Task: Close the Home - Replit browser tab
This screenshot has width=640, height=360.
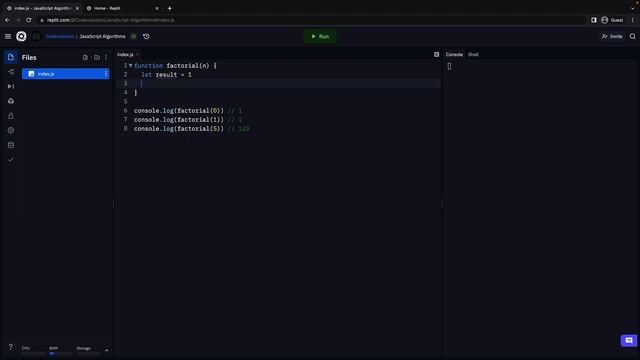Action: coord(157,8)
